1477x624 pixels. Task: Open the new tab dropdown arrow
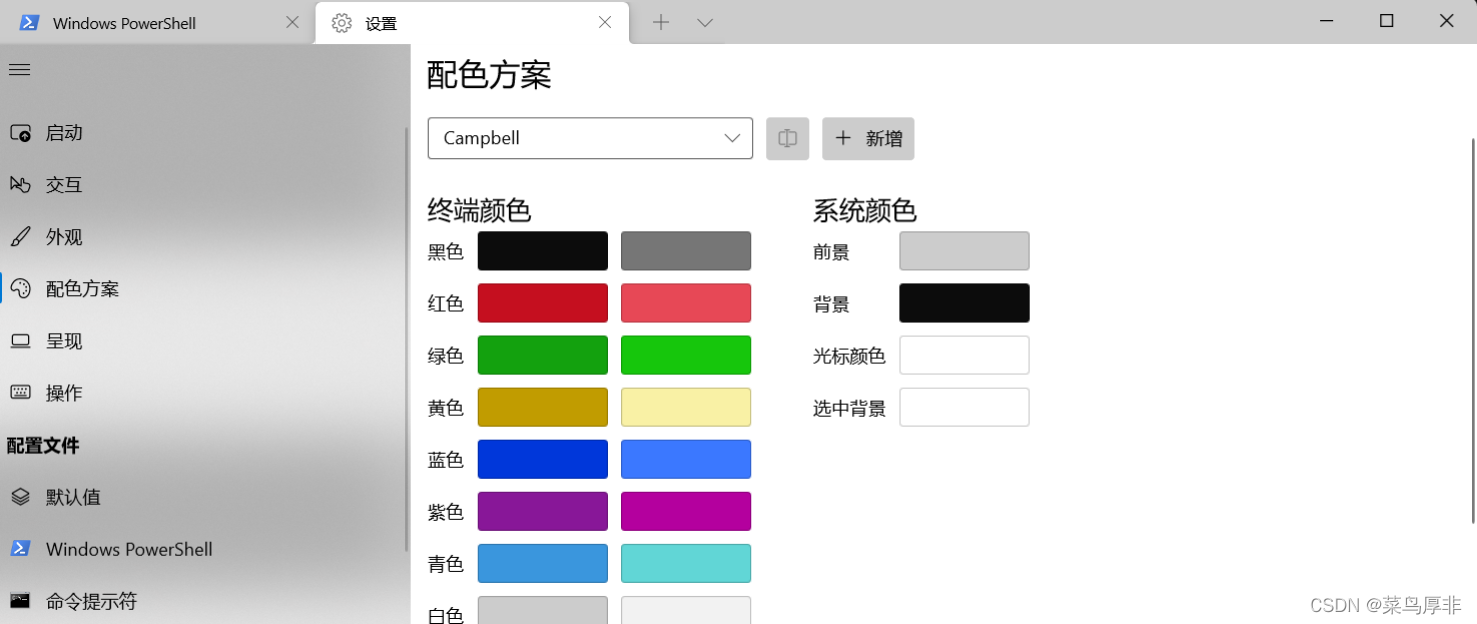pyautogui.click(x=705, y=21)
